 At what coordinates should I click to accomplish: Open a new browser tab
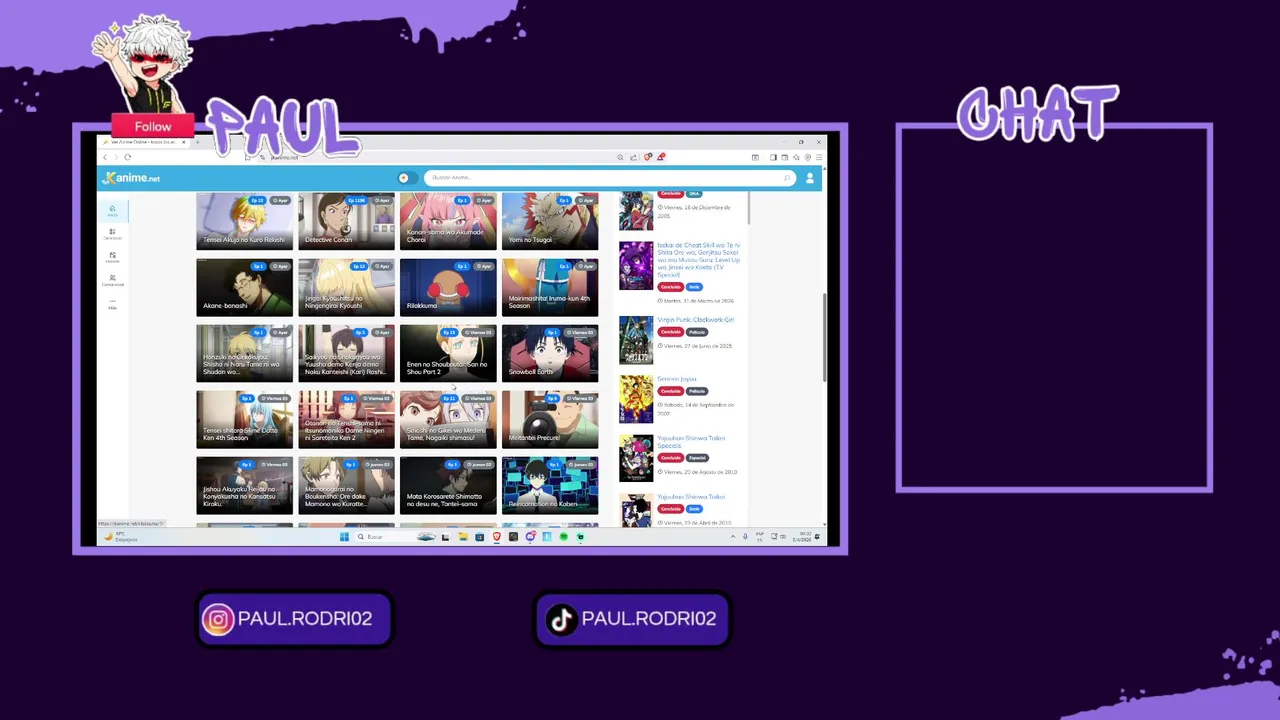tap(197, 142)
